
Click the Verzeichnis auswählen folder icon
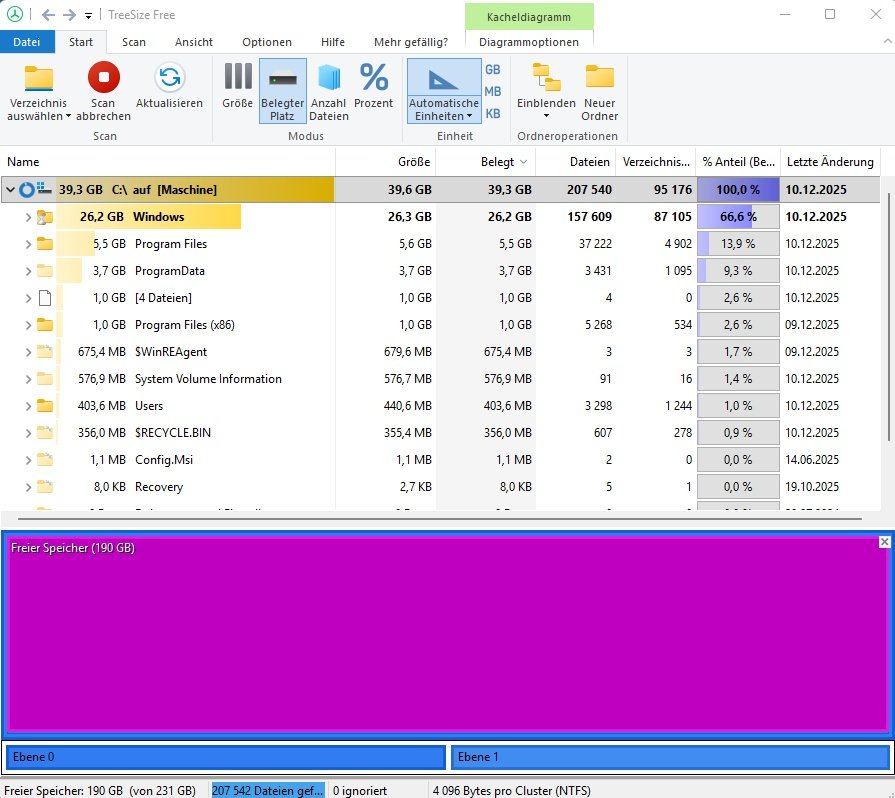38,78
